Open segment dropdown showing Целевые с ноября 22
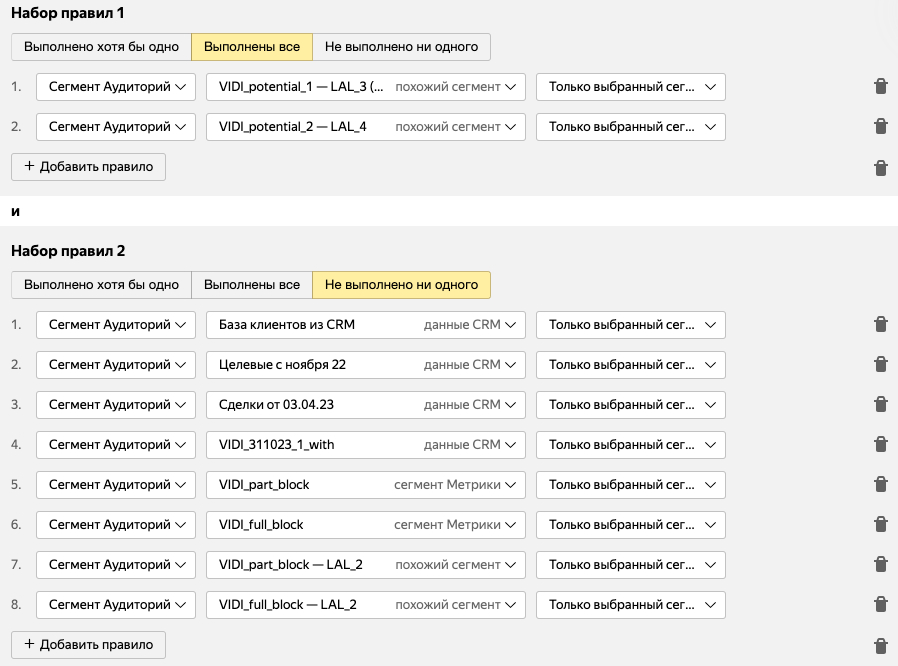Screen dimensions: 898x666 point(365,365)
